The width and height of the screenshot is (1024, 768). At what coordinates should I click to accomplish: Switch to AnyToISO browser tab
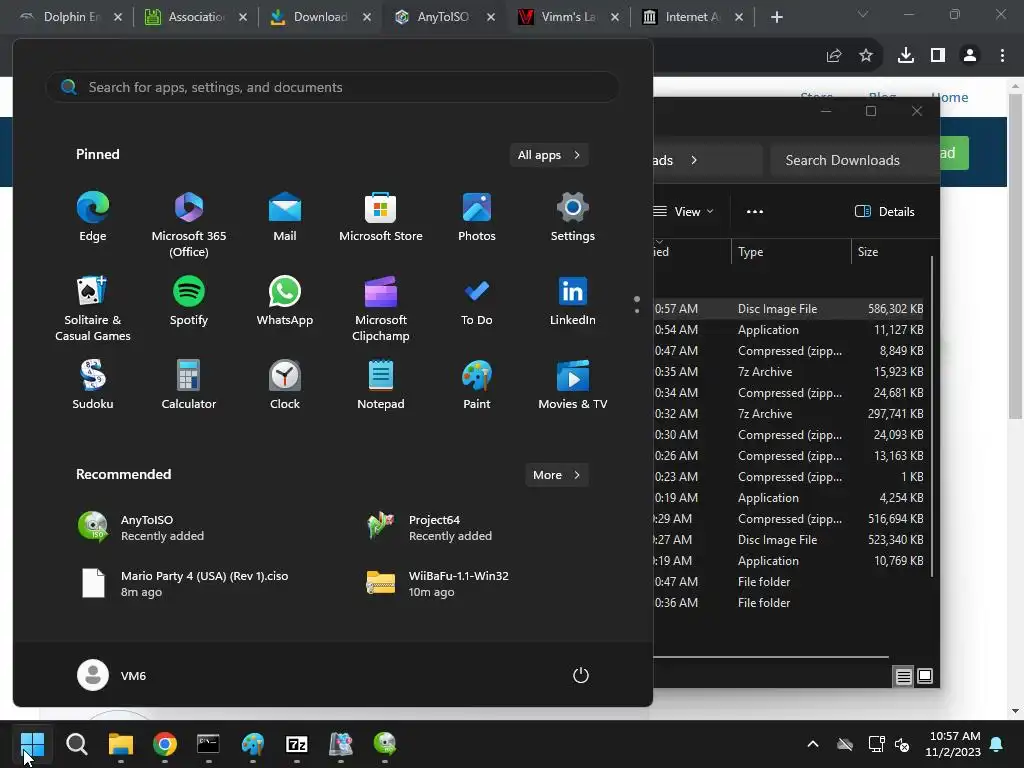[x=444, y=17]
